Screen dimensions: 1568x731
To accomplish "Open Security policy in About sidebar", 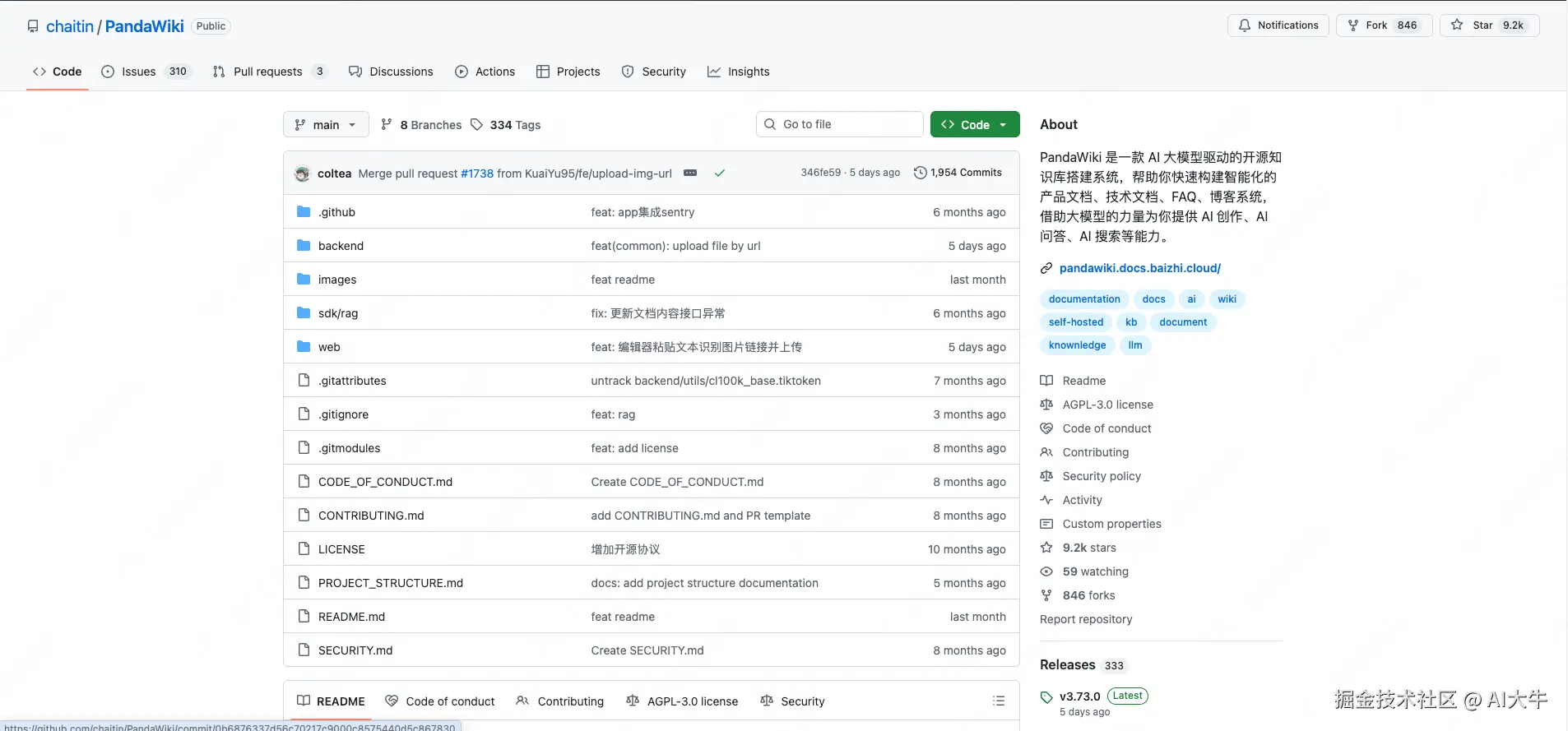I will click(x=1102, y=476).
